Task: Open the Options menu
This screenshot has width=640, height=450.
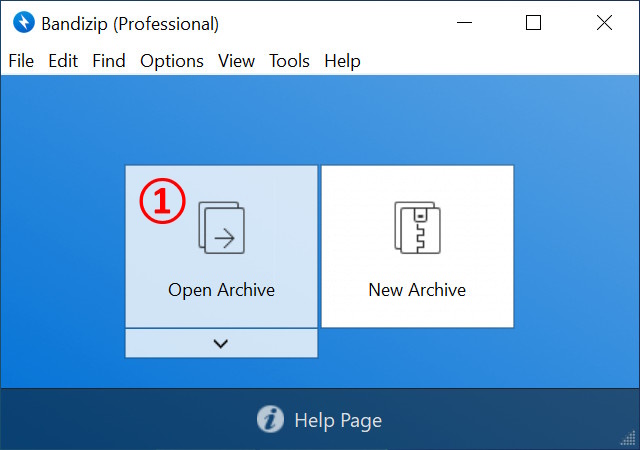Action: [172, 61]
